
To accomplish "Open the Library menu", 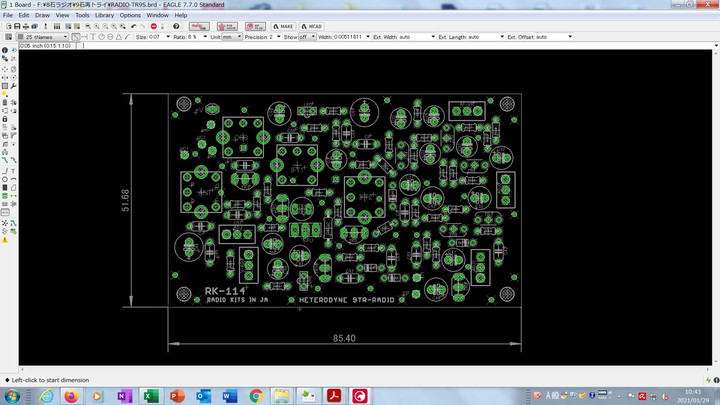I will click(104, 16).
